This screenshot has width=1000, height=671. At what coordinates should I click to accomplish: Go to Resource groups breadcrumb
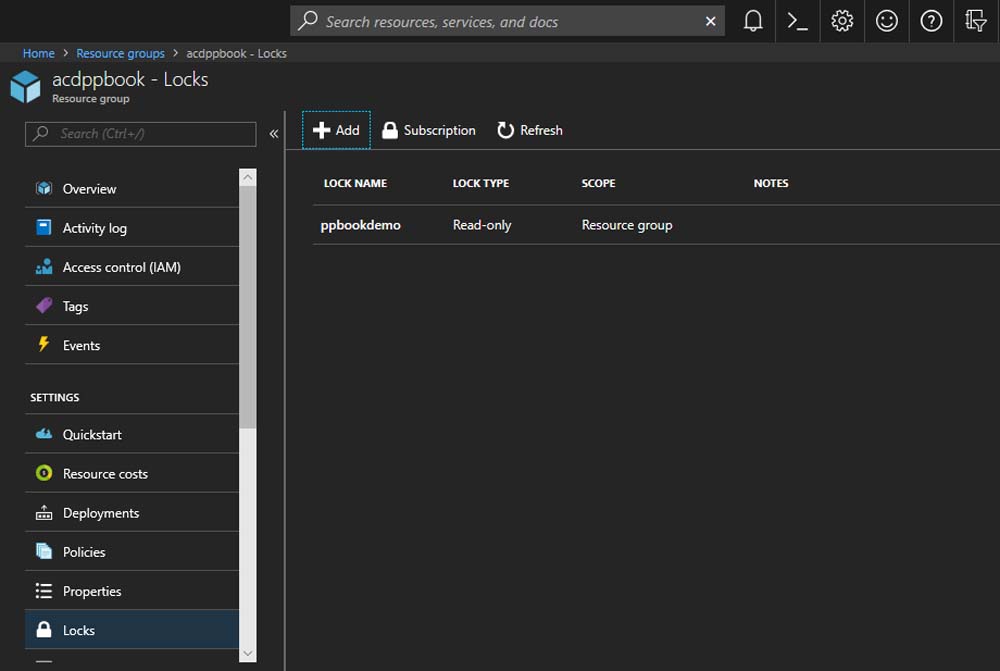click(x=120, y=53)
